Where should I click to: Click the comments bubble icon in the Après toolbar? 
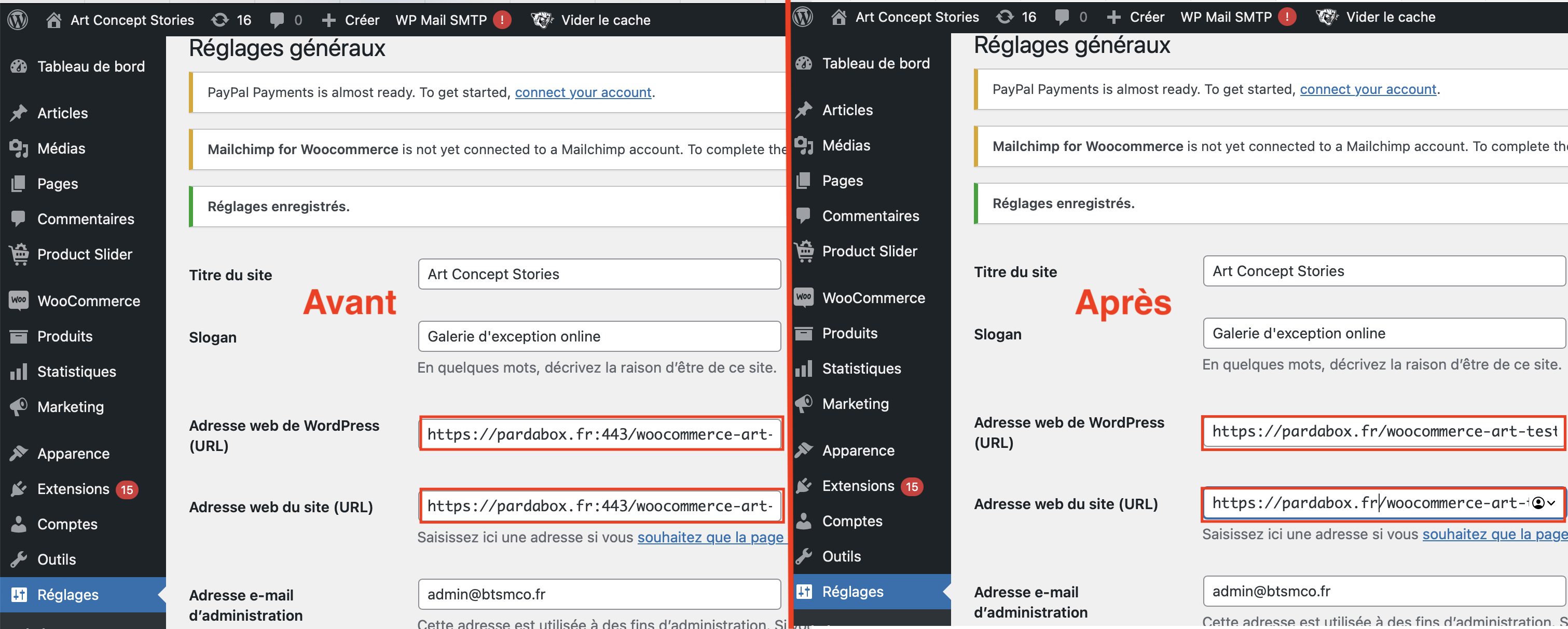1062,17
